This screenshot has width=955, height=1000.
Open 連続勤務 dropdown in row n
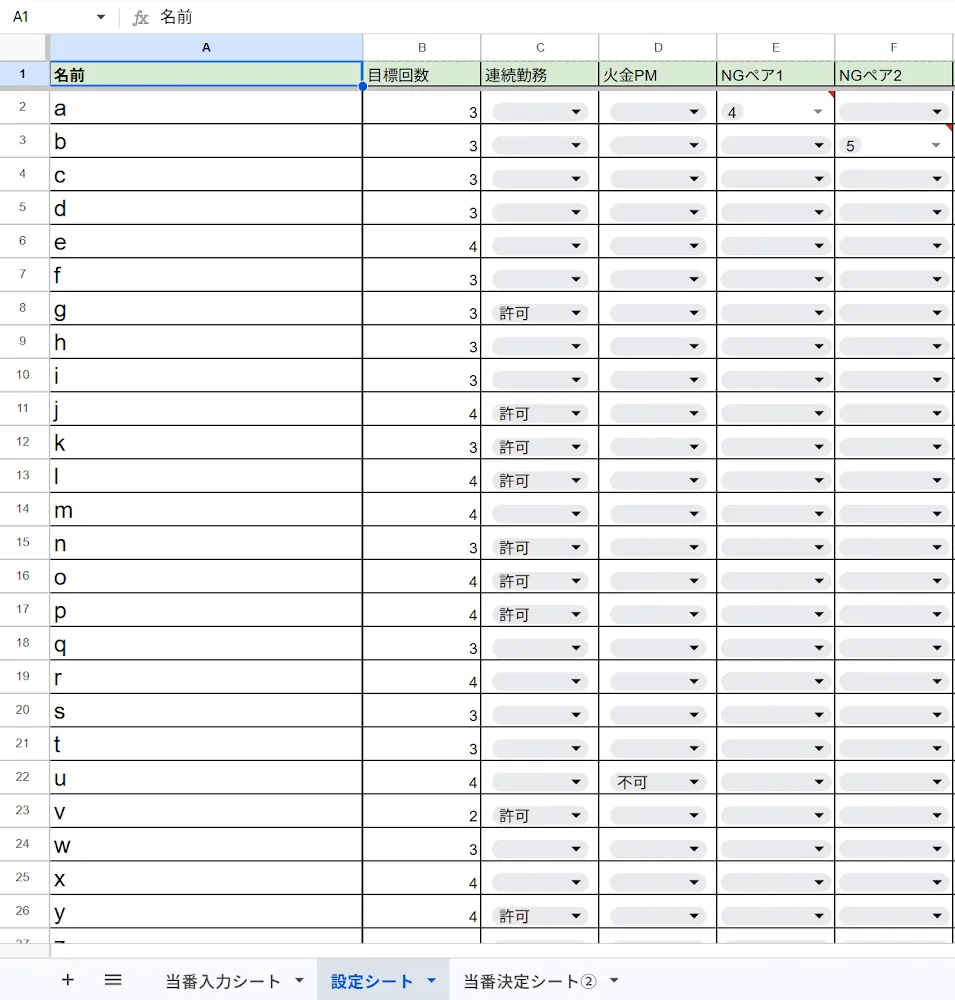[x=540, y=548]
